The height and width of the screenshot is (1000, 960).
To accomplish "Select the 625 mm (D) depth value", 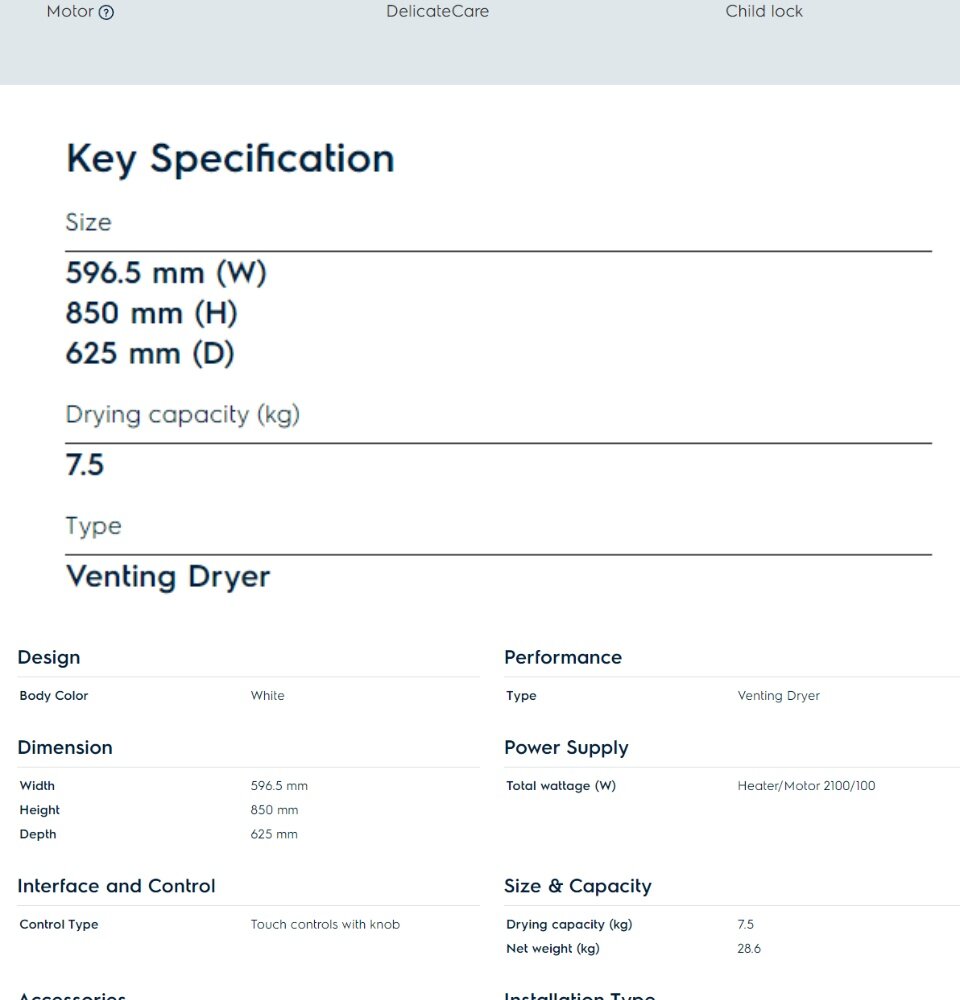I will point(150,353).
